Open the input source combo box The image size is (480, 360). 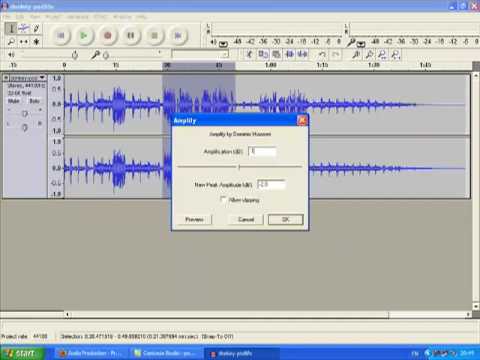click(200, 54)
